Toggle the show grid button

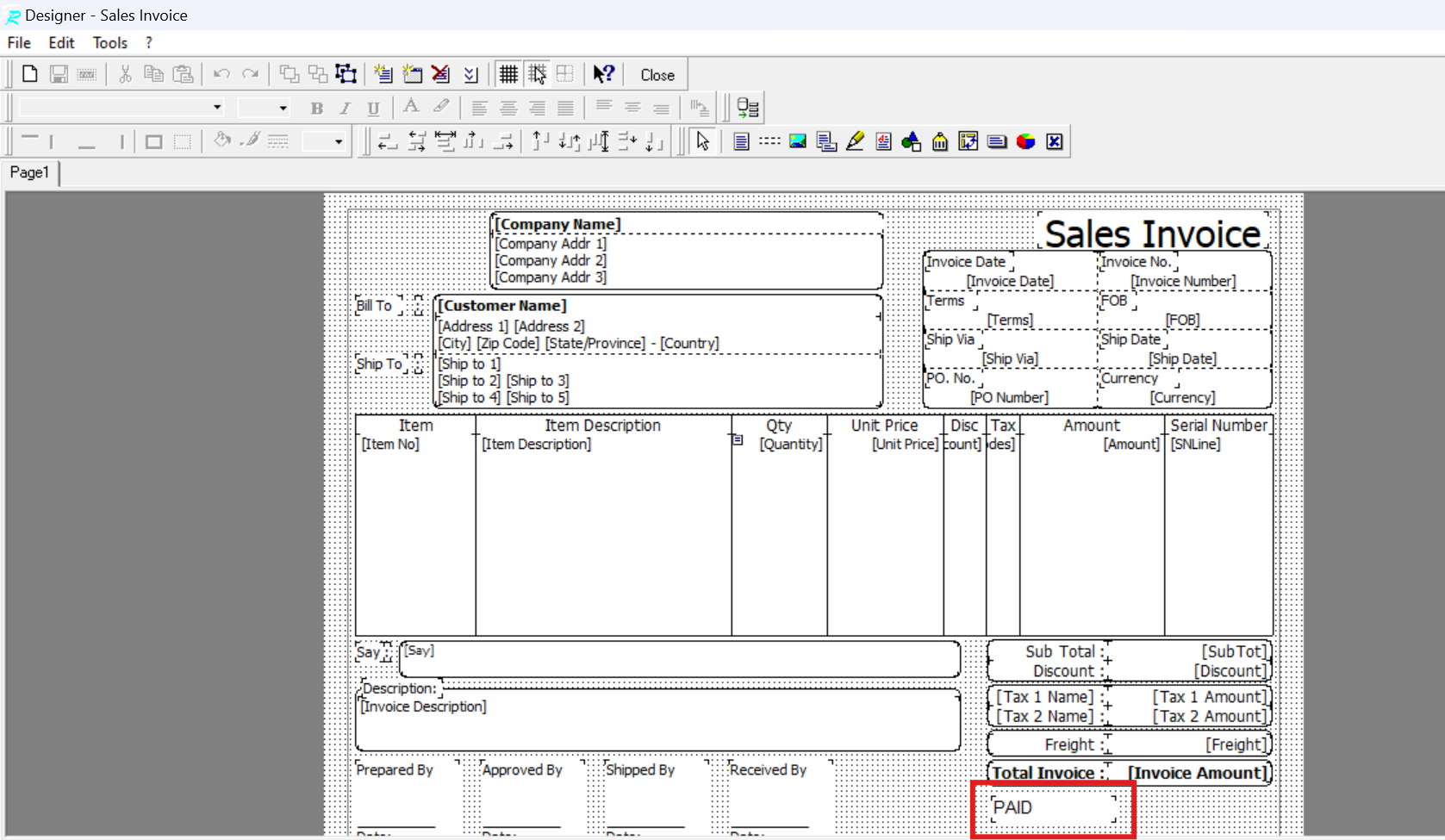click(508, 74)
